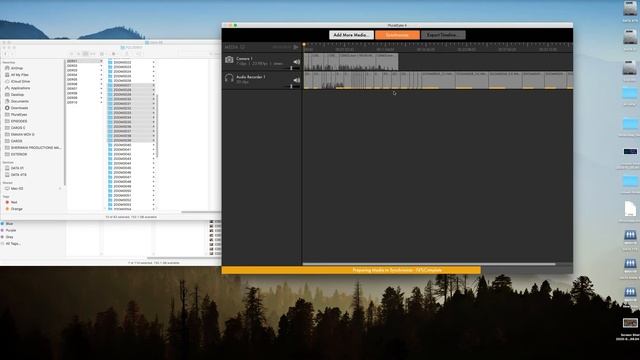
Task: Open AirDrop in the Finder sidebar
Action: pyautogui.click(x=16, y=68)
